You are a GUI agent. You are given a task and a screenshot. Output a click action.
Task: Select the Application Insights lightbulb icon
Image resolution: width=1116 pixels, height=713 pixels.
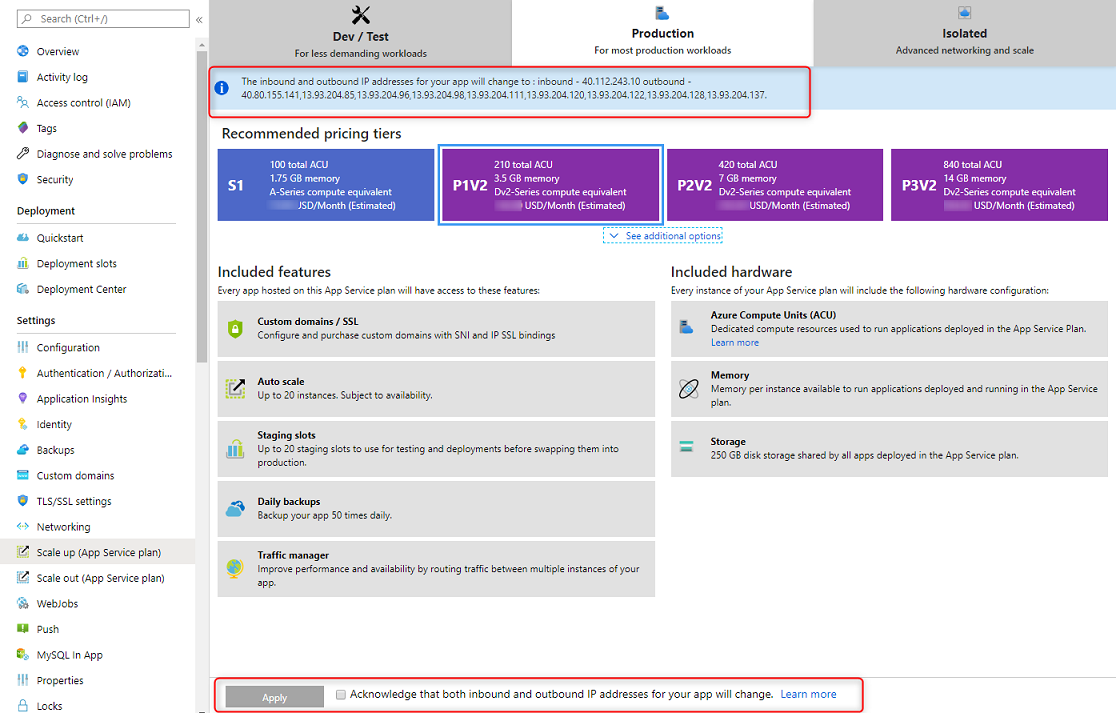click(x=23, y=399)
